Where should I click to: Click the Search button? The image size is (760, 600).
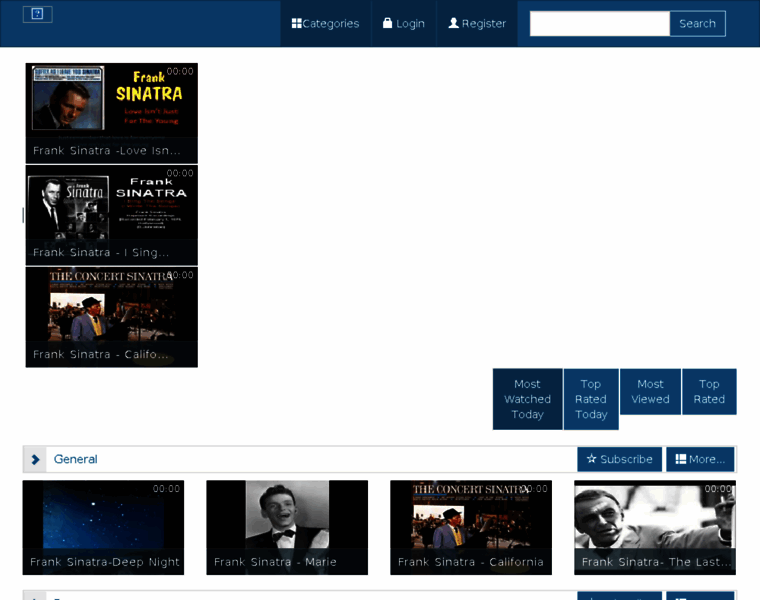coord(697,23)
